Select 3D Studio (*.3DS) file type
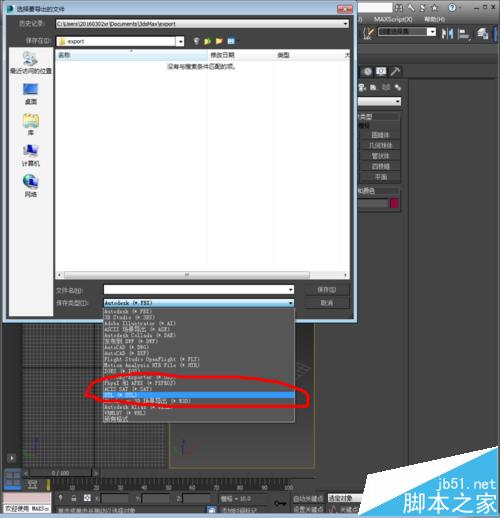This screenshot has height=518, width=500. 199,317
